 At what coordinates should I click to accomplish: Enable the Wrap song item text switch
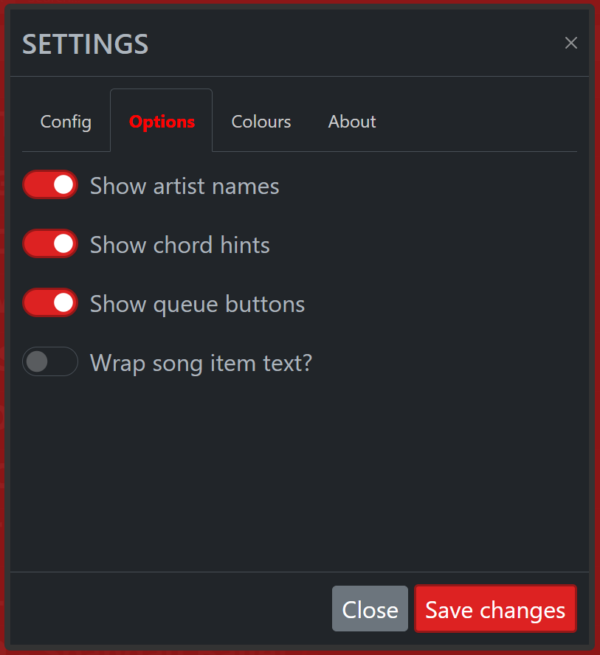tap(50, 361)
